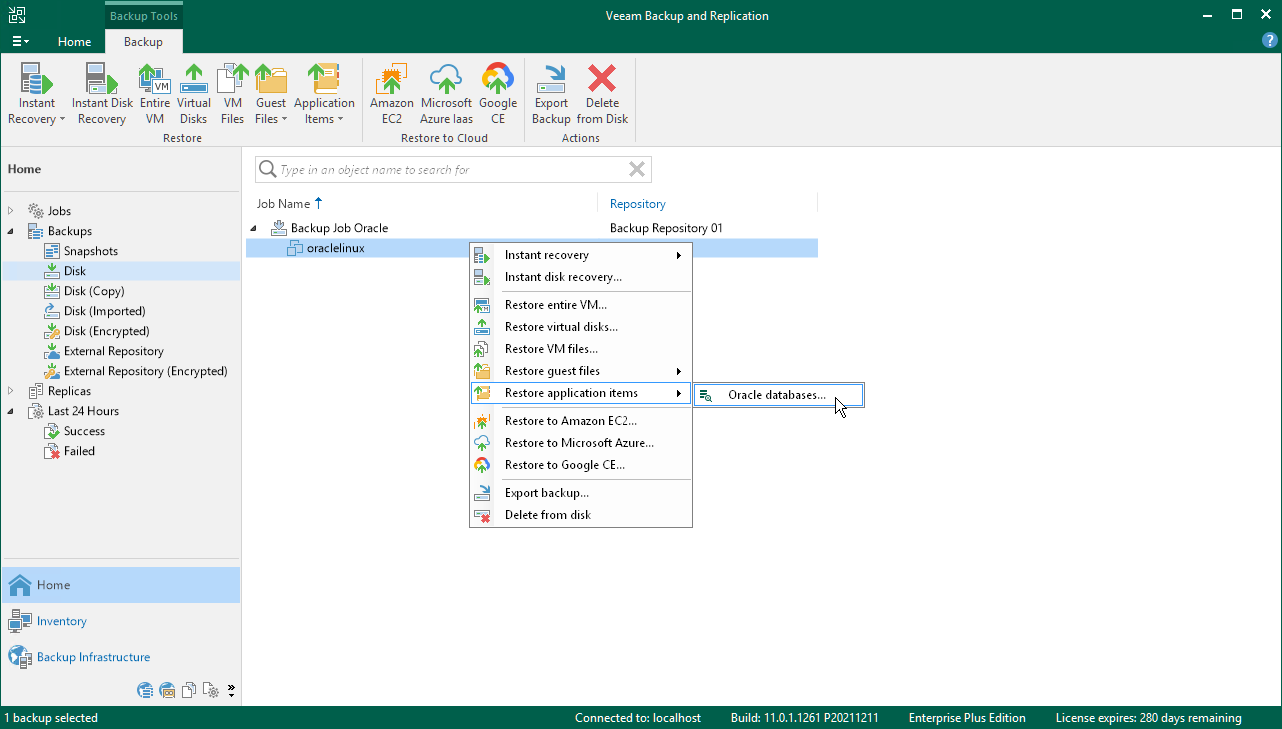
Task: Click the Amazon EC2 ribbon button
Action: pyautogui.click(x=392, y=94)
